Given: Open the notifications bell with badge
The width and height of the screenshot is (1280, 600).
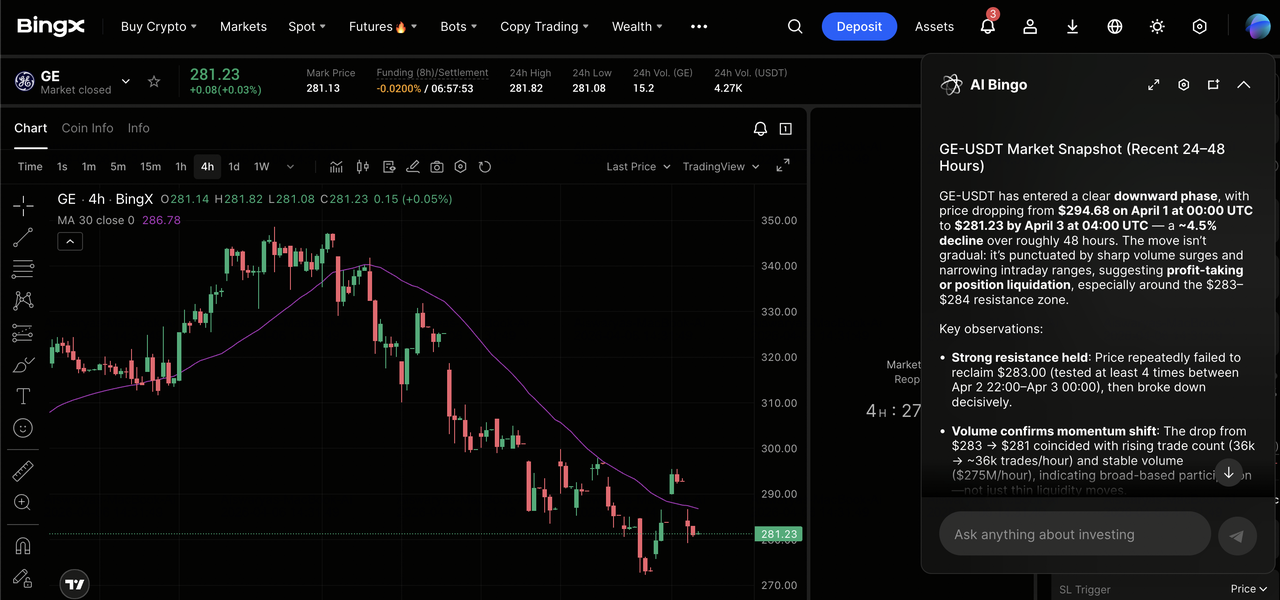Looking at the screenshot, I should coord(988,27).
